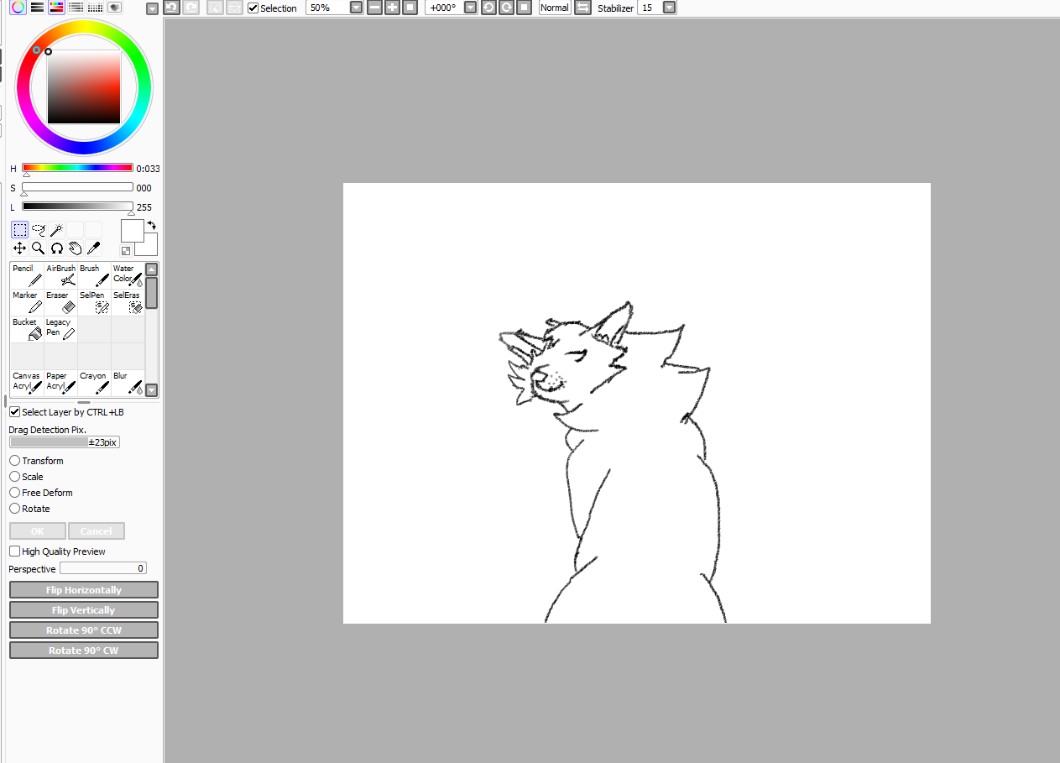Screen dimensions: 1060x763
Task: Click the Flip Horizontally button
Action: (84, 590)
